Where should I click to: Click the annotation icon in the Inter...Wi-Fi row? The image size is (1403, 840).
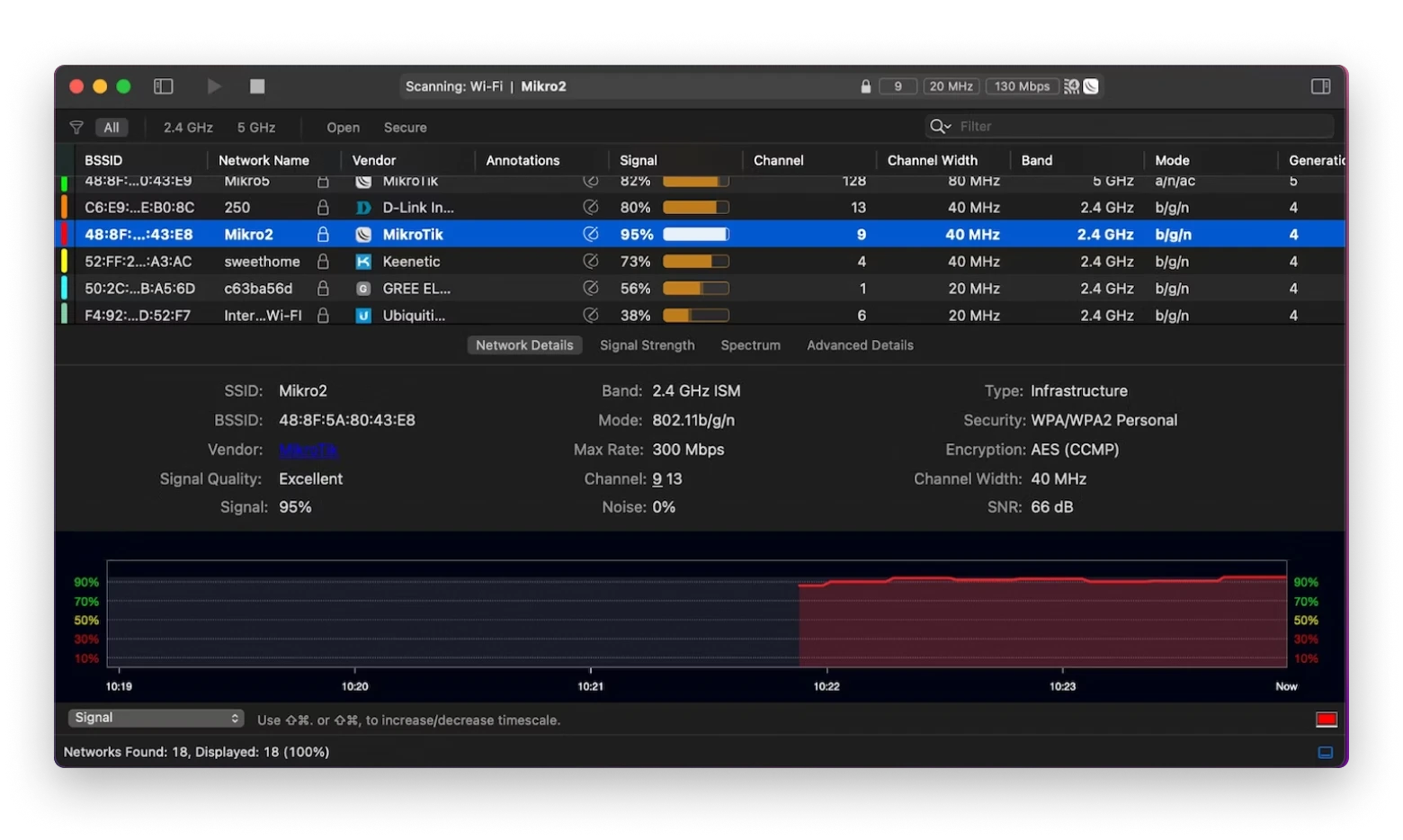click(x=591, y=316)
